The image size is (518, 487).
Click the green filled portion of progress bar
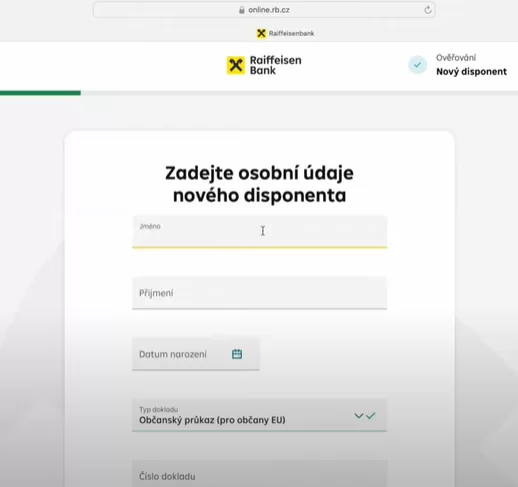[x=40, y=93]
